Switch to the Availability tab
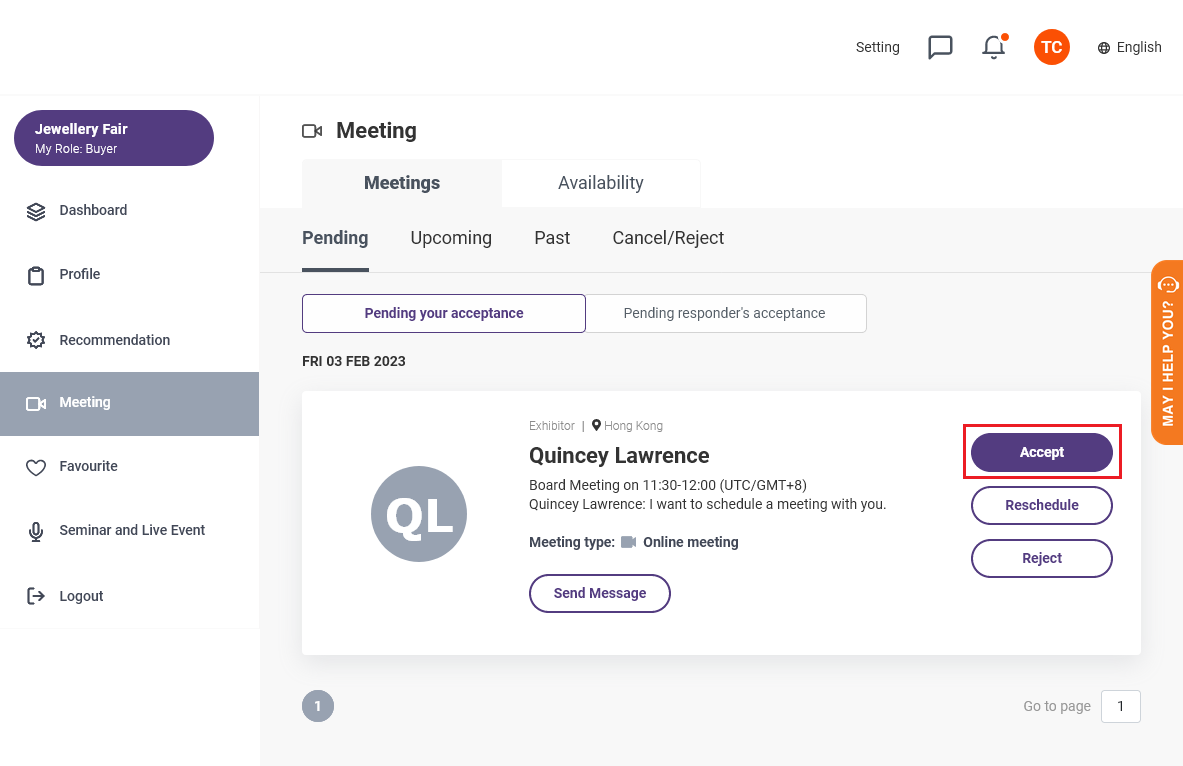 [x=601, y=183]
